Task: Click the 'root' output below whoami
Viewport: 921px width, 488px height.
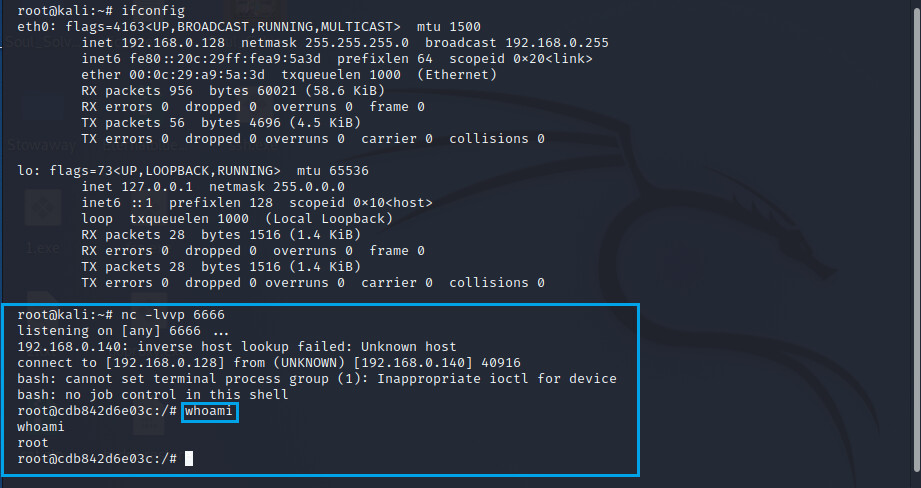Action: [x=33, y=443]
